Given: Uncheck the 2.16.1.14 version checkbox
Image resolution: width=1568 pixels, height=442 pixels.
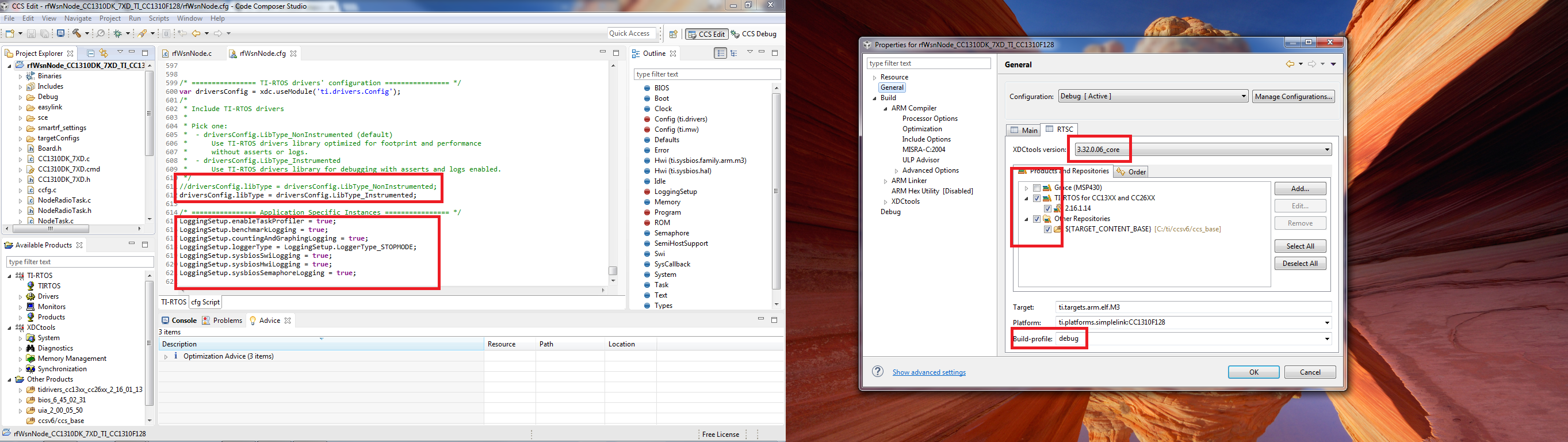Looking at the screenshot, I should [1047, 208].
